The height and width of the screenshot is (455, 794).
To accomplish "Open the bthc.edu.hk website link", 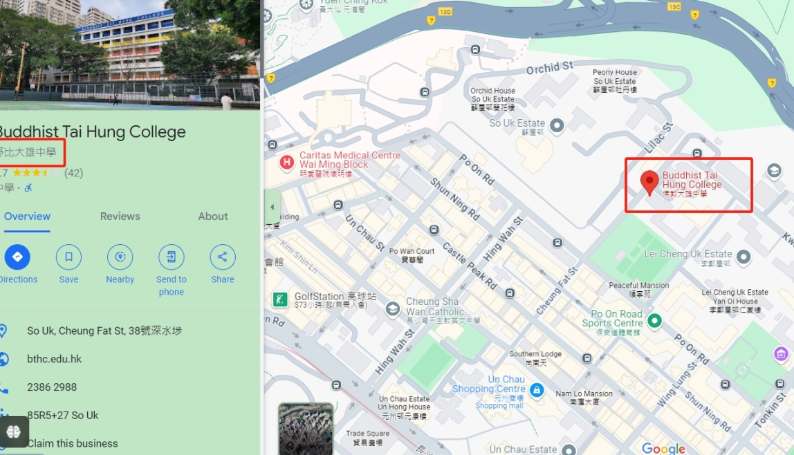I will [54, 359].
